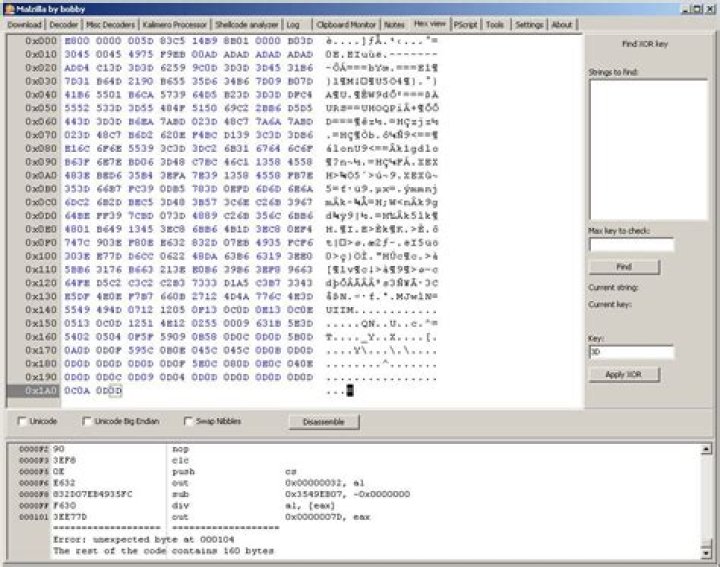Click the Max key to check field
This screenshot has width=720, height=567.
click(631, 245)
